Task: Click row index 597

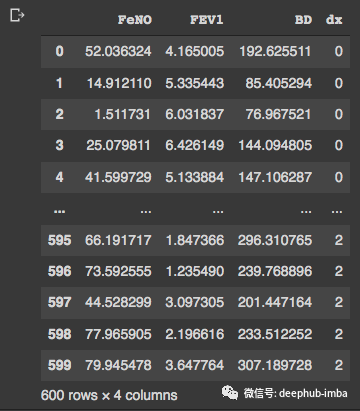Action: pyautogui.click(x=59, y=302)
